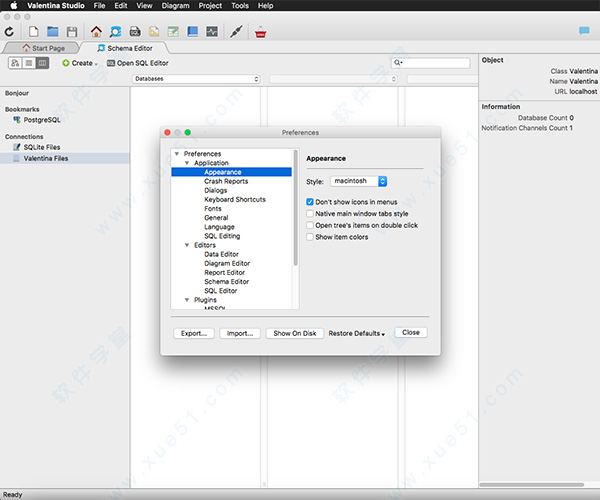Select Keyboard Shortcuts preference item
Viewport: 600px width, 500px height.
tap(235, 200)
